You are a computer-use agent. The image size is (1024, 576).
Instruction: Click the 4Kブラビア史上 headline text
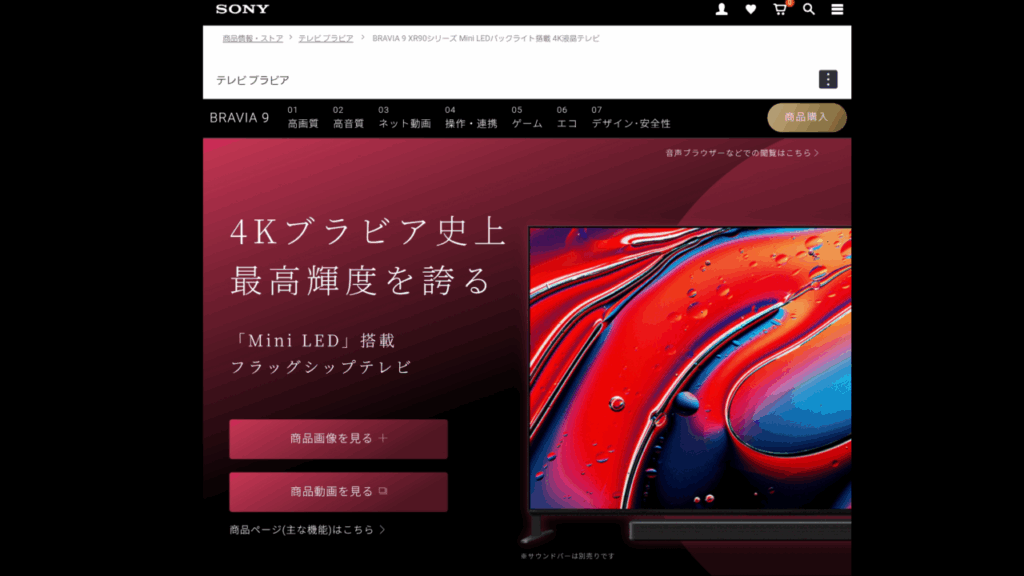369,232
